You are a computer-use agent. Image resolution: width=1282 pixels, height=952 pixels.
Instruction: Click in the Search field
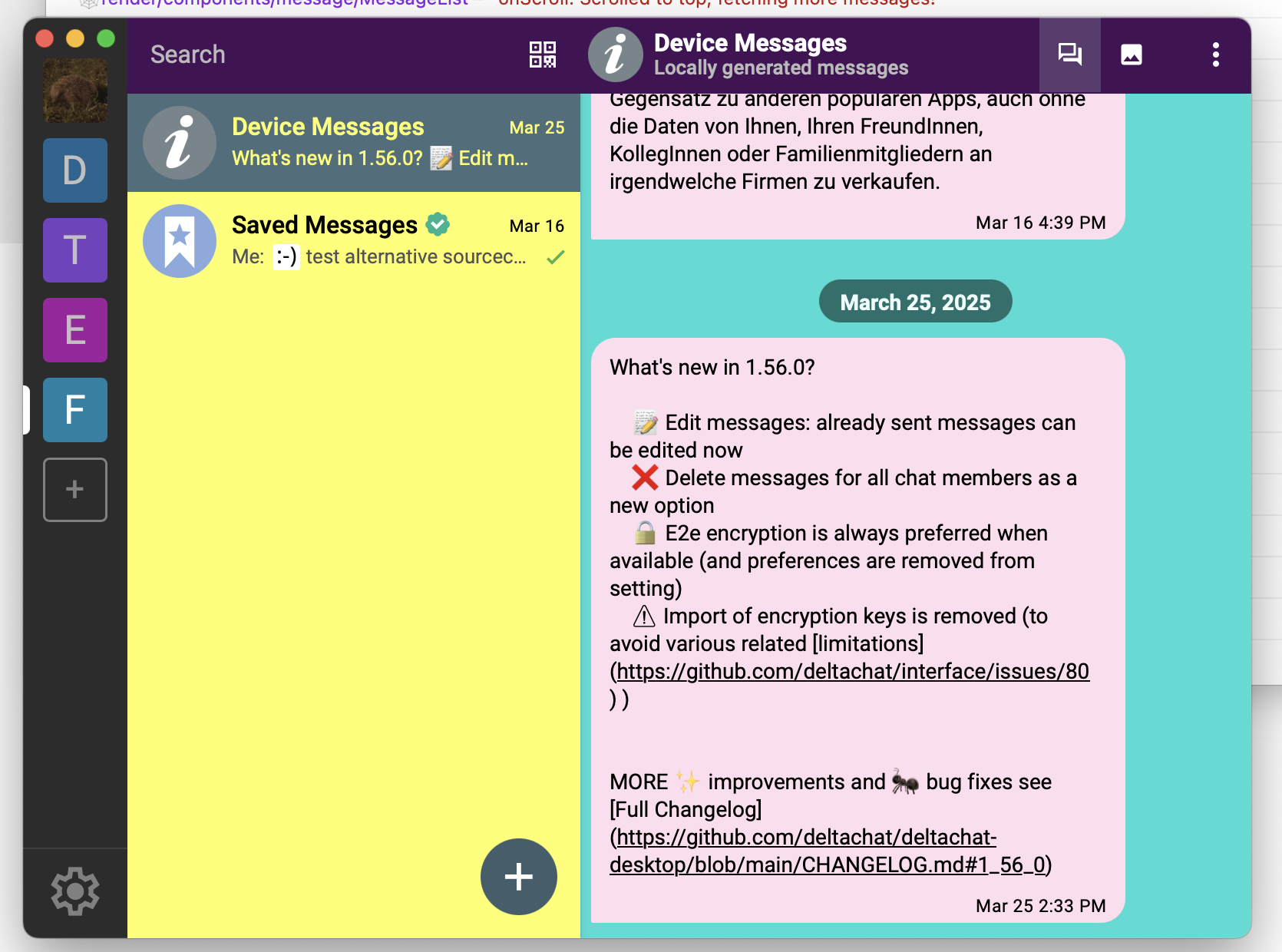pyautogui.click(x=322, y=55)
